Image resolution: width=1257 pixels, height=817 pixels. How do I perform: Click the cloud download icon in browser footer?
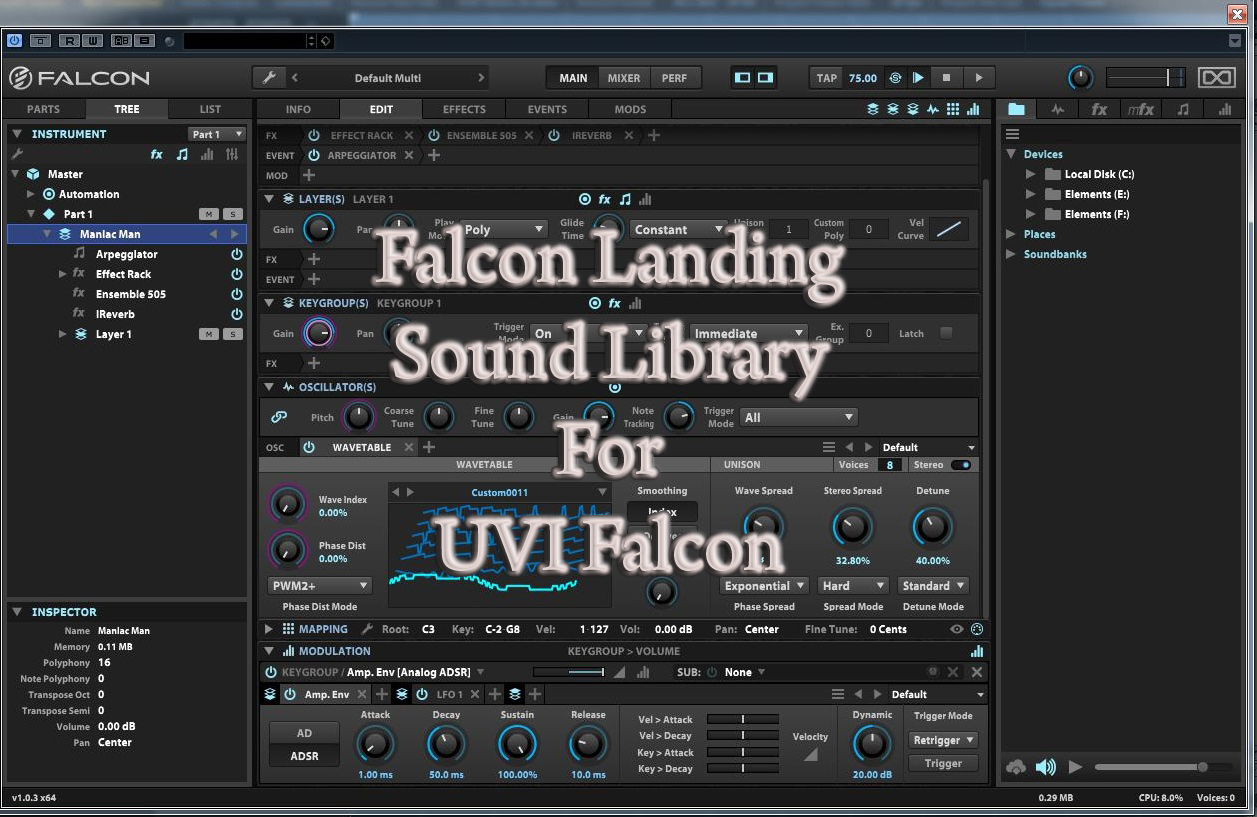tap(1016, 767)
